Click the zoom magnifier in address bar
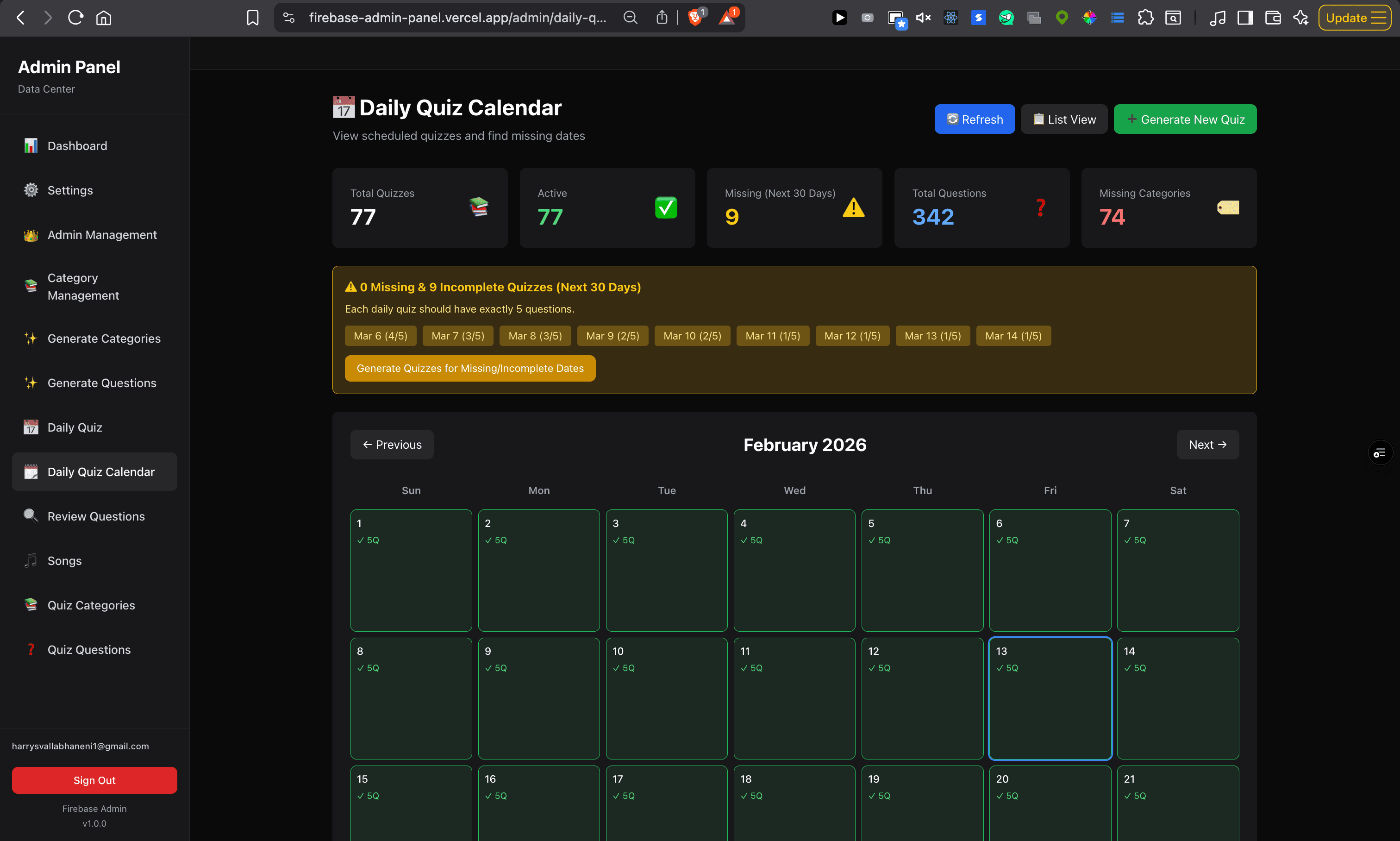Viewport: 1400px width, 841px height. tap(630, 18)
